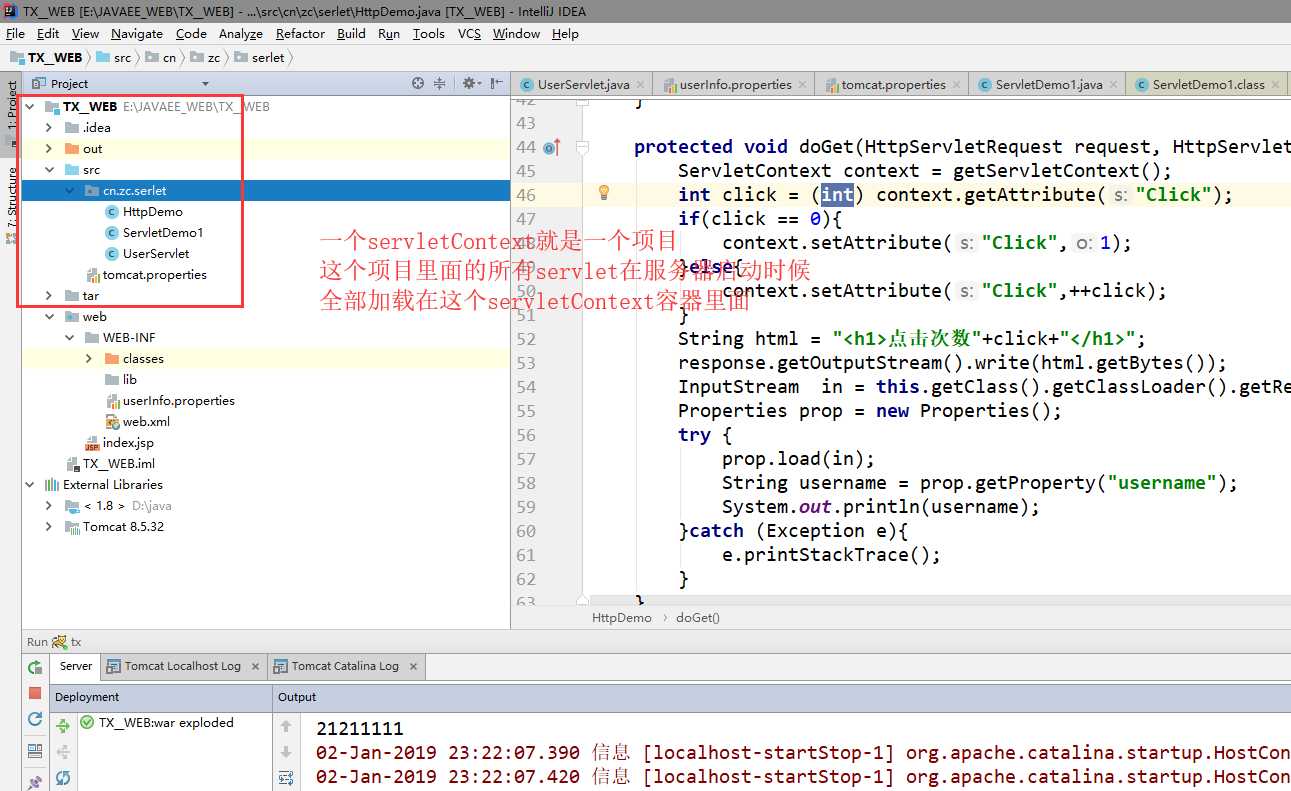Toggle code folding marker on line 44
The image size is (1291, 791).
point(582,147)
